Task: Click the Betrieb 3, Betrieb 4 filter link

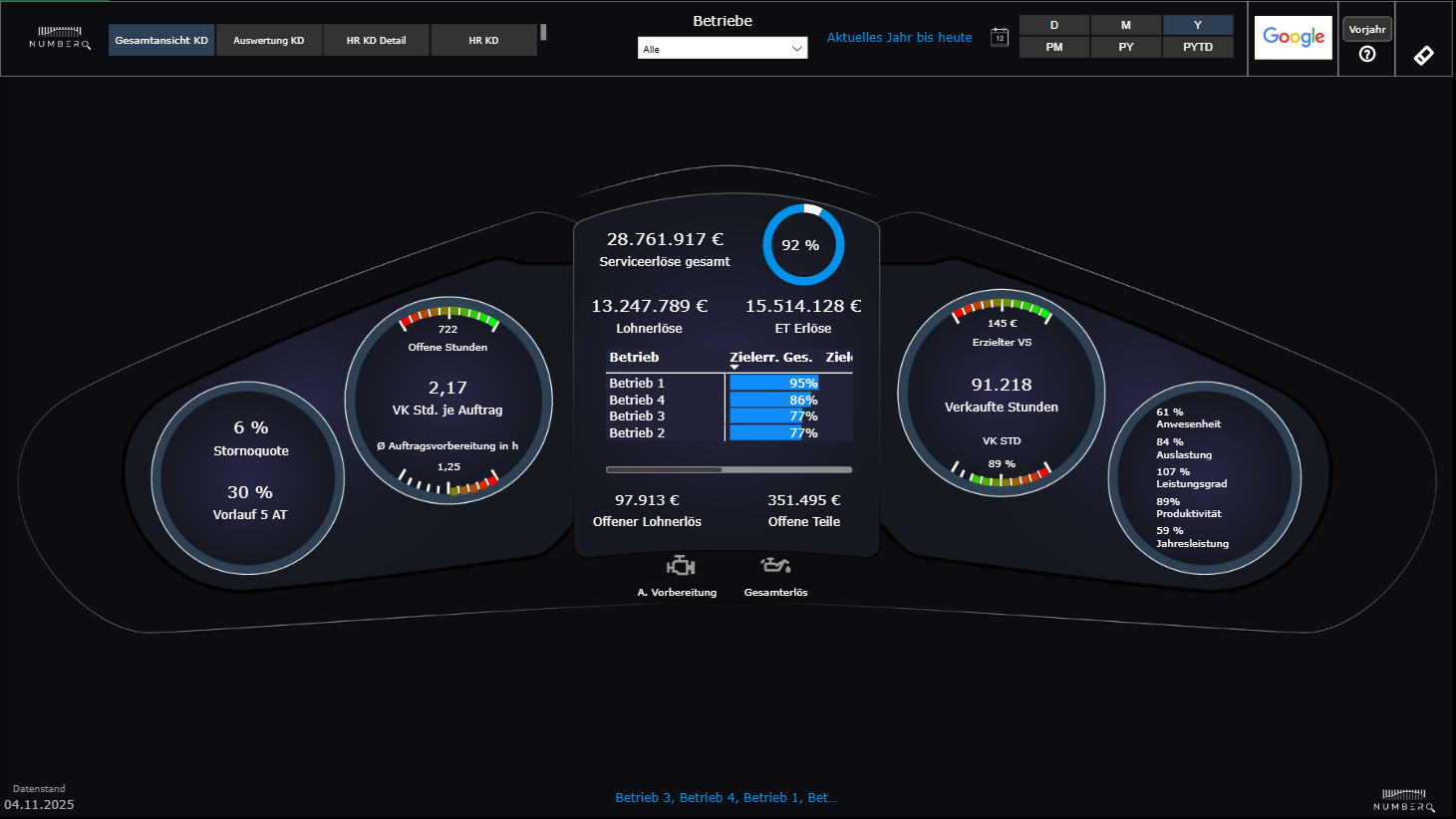Action: pyautogui.click(x=726, y=797)
